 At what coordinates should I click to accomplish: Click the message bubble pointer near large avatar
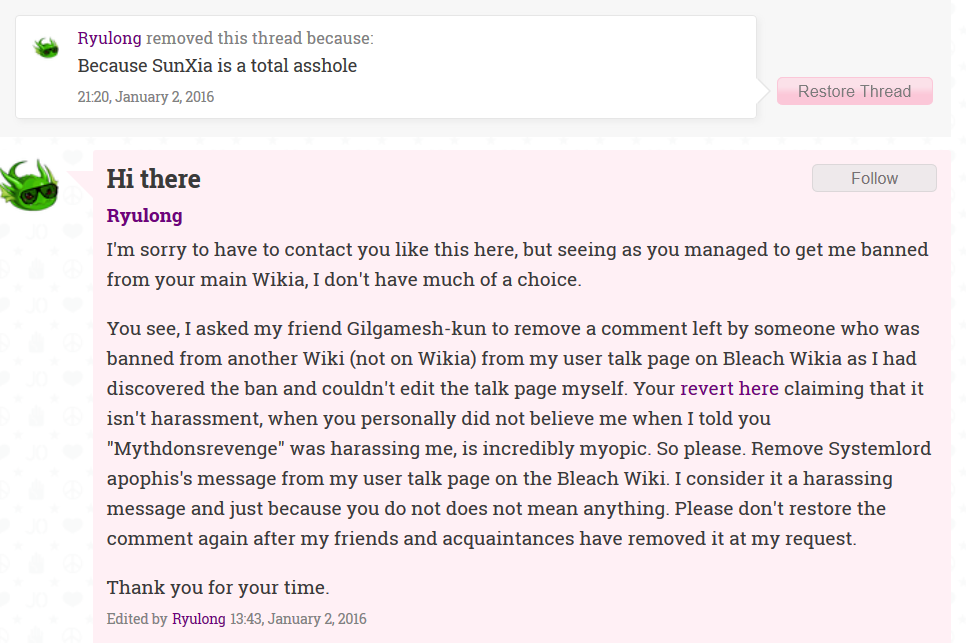pos(81,183)
